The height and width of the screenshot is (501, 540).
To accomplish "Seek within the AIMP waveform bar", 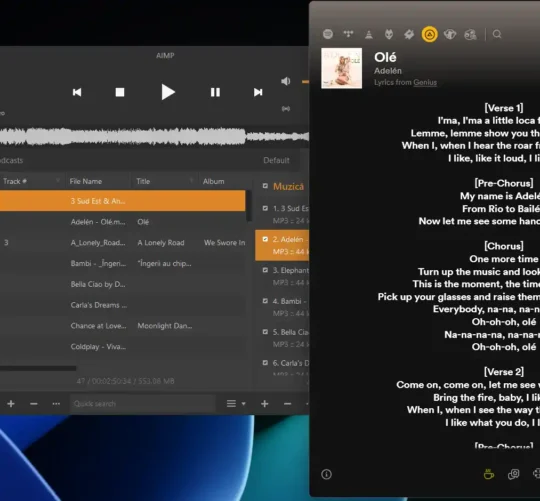I will 154,136.
